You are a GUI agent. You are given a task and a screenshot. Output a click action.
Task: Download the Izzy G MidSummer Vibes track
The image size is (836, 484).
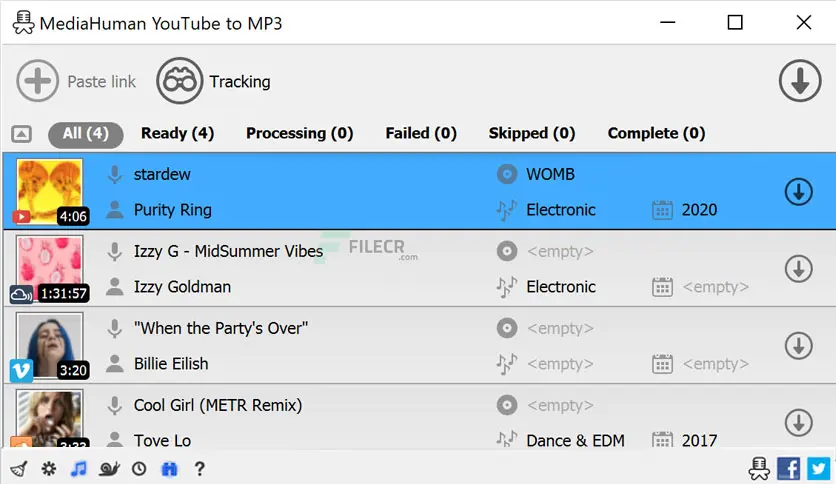798,268
